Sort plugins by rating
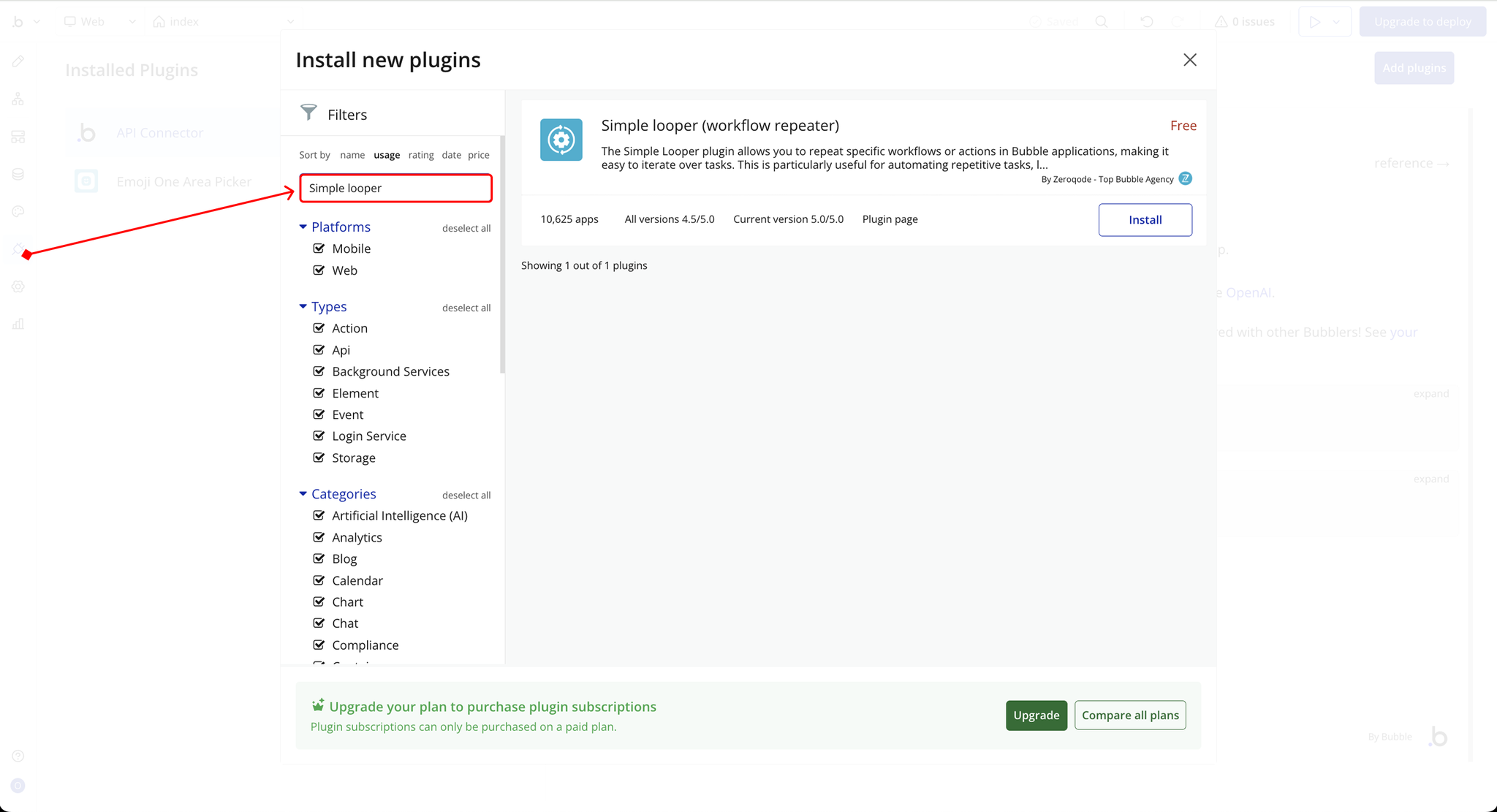 tap(420, 155)
